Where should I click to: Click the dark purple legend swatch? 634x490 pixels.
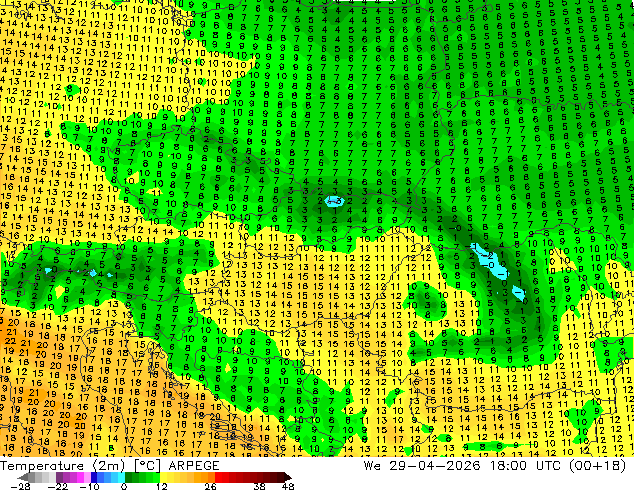[59, 477]
